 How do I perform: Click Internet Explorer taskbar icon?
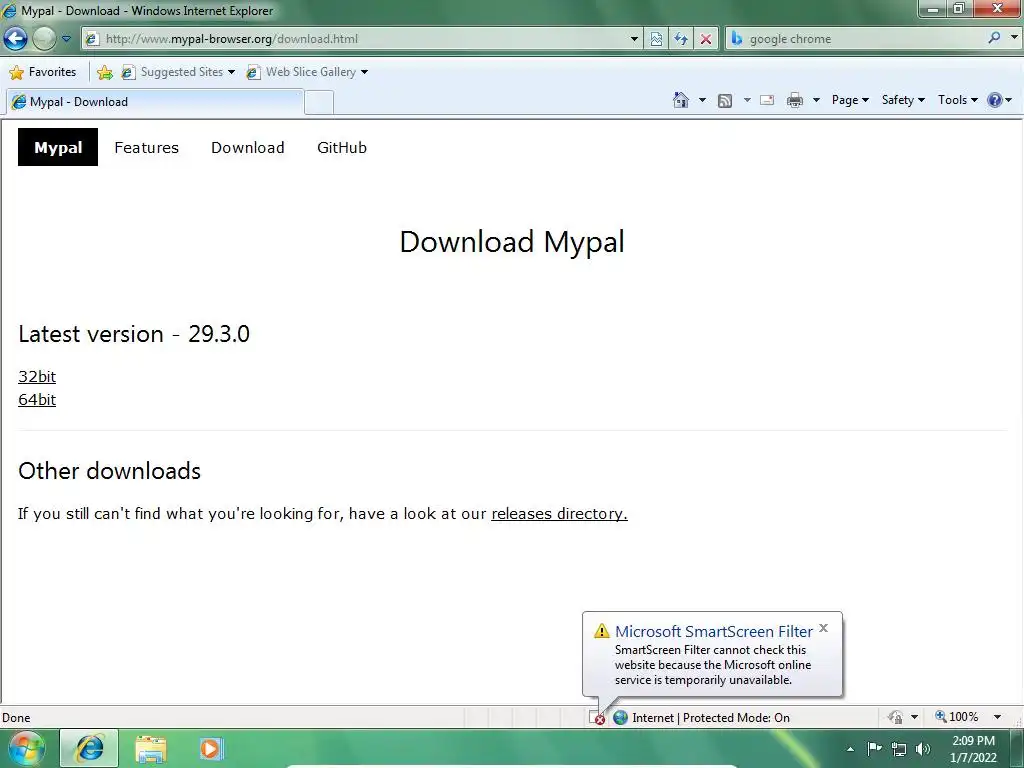coord(89,748)
